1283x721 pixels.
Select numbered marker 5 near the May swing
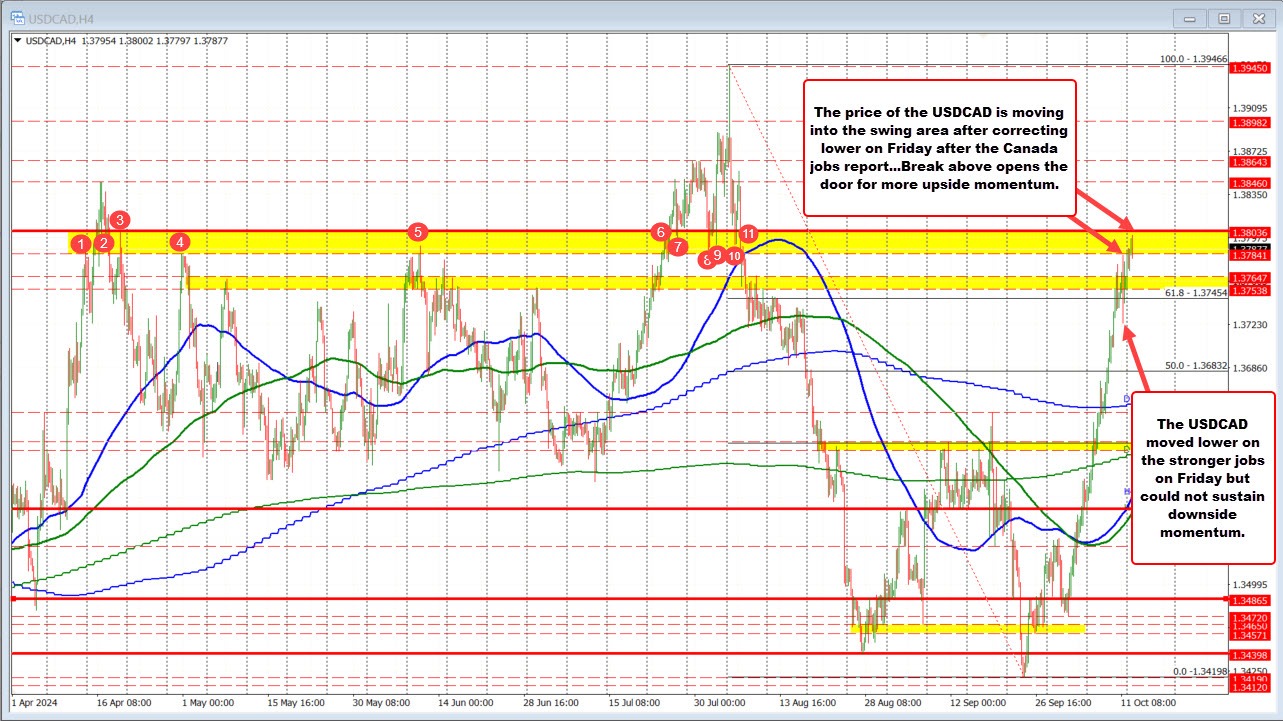tap(417, 233)
